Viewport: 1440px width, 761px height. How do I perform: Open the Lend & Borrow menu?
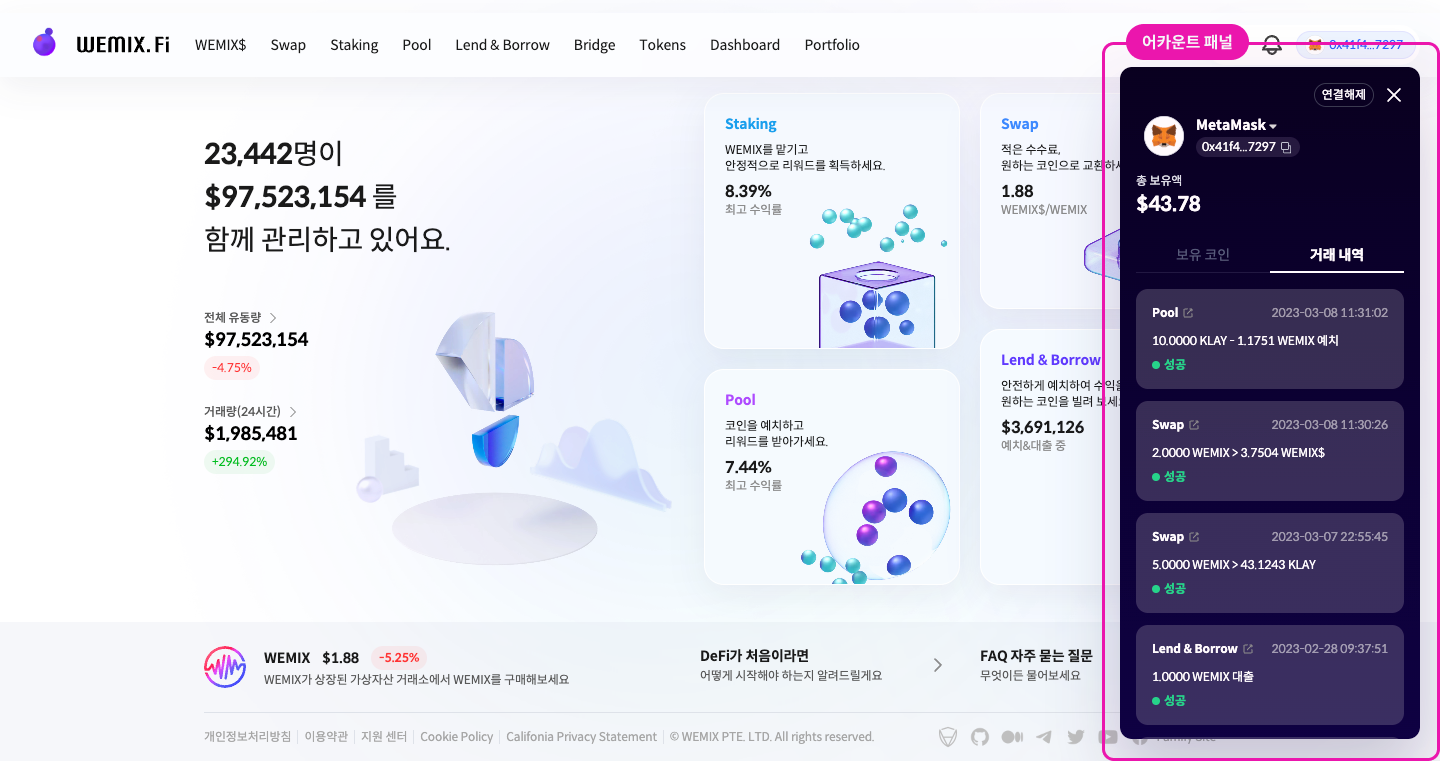click(502, 45)
